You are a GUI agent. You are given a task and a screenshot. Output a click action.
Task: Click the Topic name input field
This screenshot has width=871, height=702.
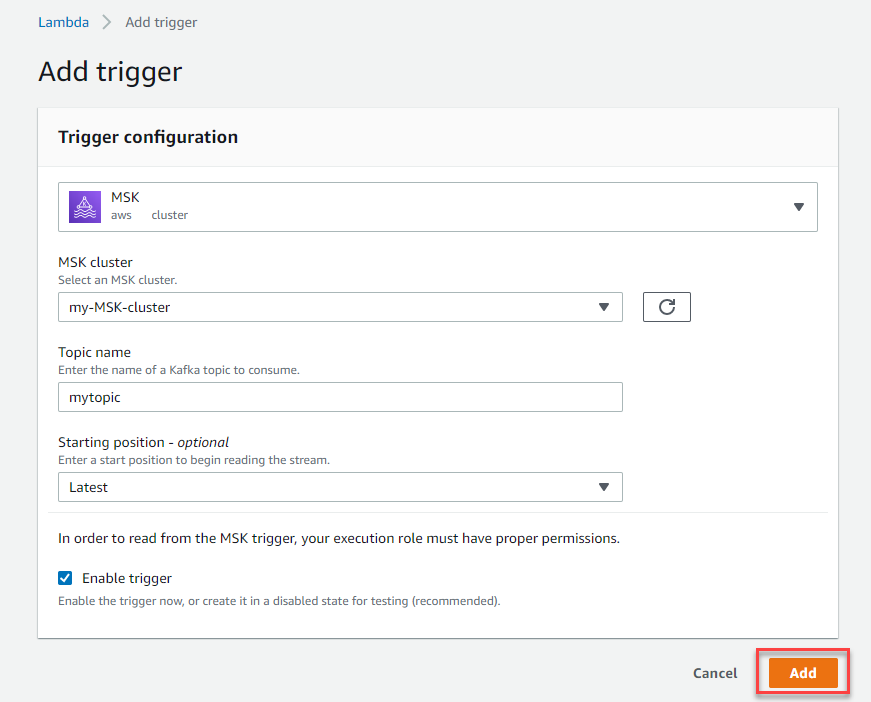[340, 397]
